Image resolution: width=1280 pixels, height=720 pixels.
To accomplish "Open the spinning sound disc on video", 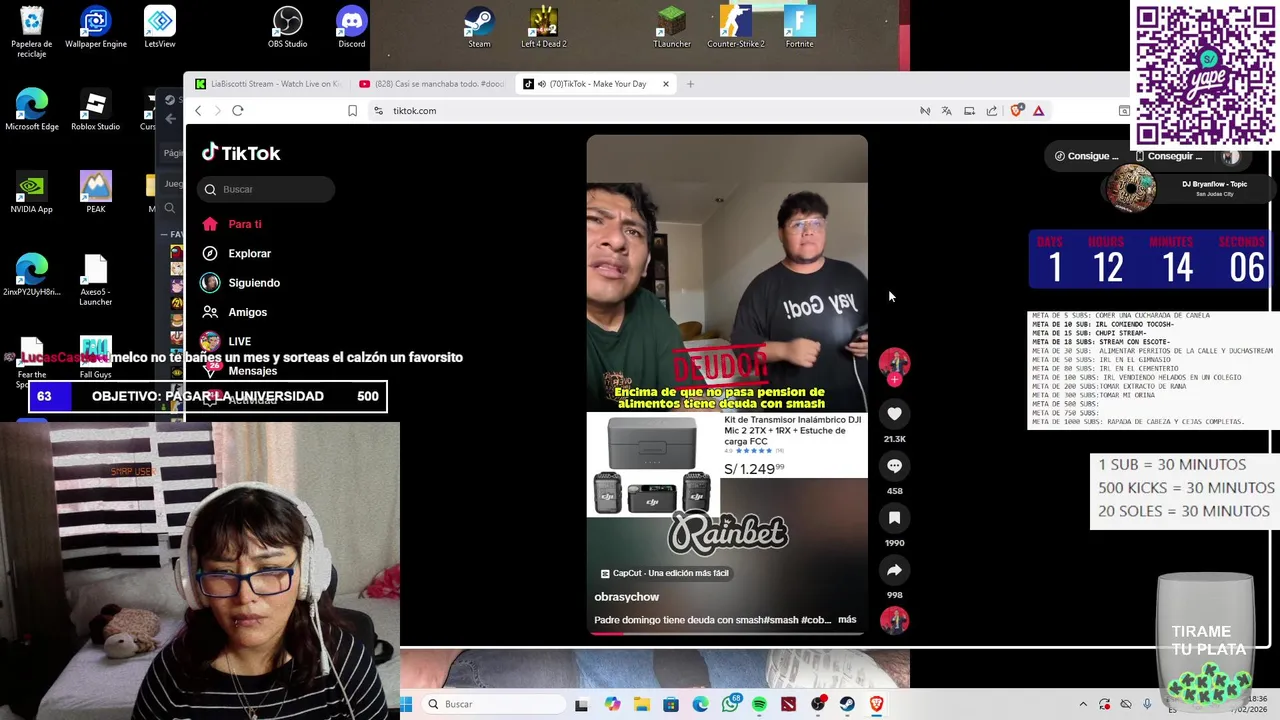I will pos(894,620).
